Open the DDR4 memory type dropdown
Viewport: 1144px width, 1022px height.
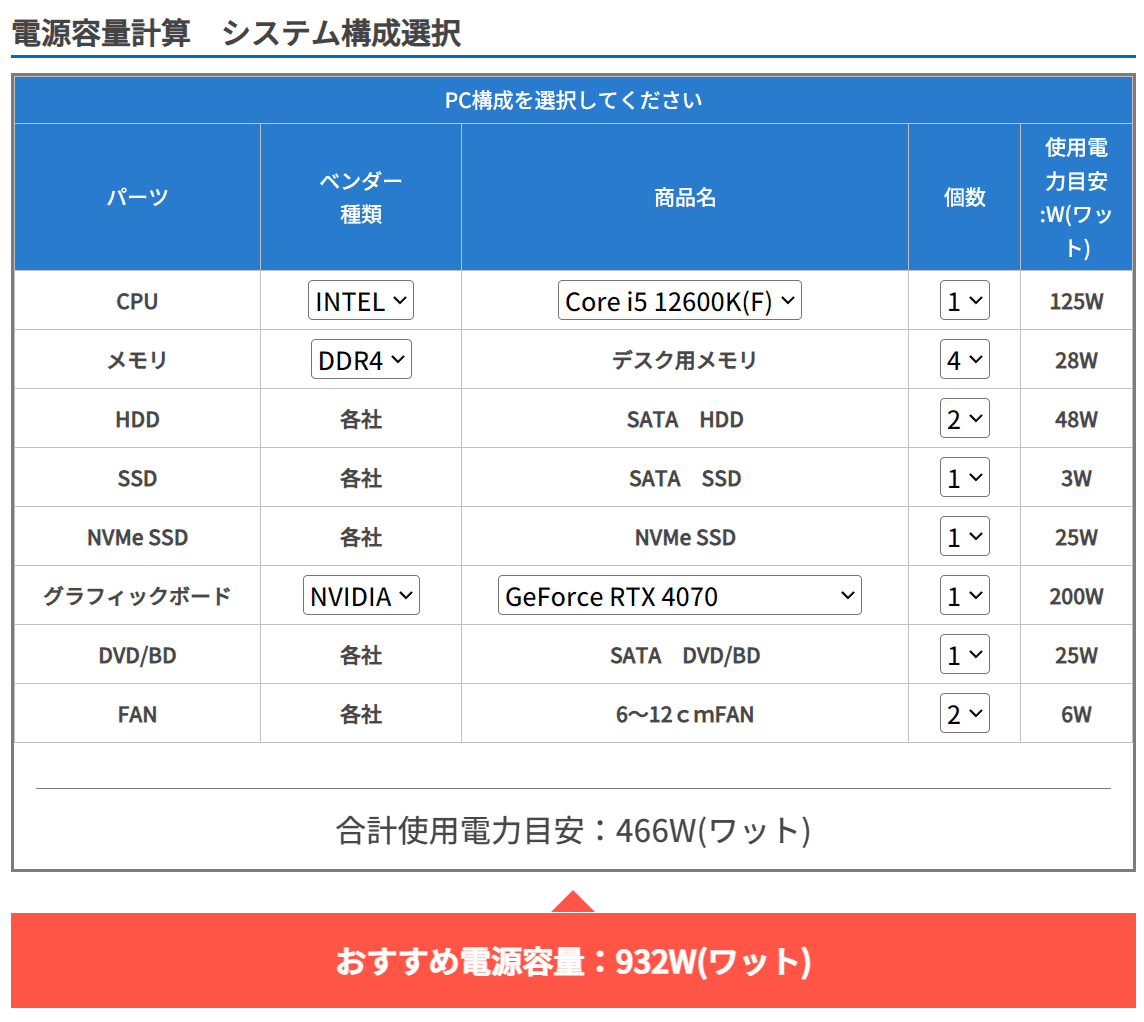(360, 359)
